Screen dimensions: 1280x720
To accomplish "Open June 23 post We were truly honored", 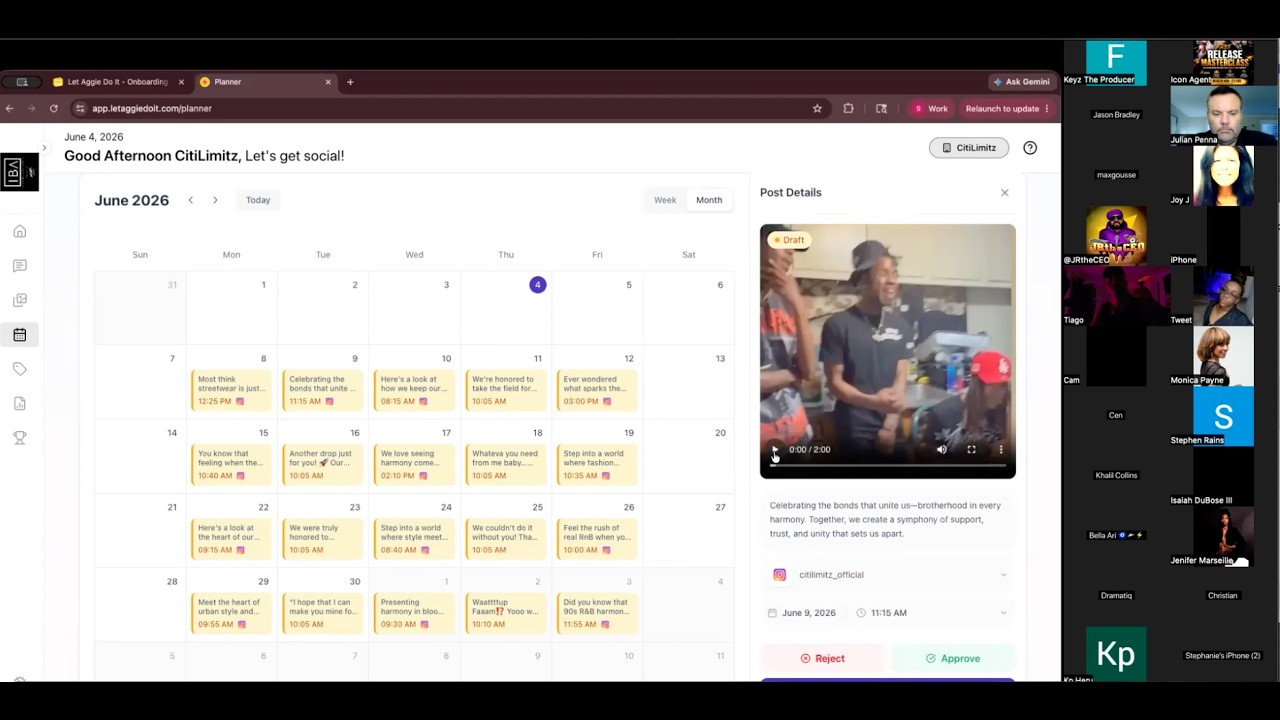I will 322,539.
